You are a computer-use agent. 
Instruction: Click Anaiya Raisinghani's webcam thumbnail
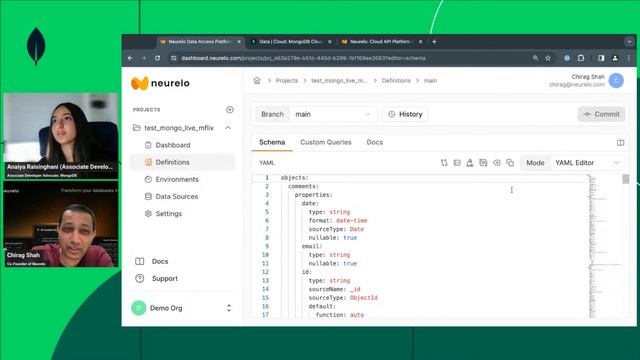(61, 136)
